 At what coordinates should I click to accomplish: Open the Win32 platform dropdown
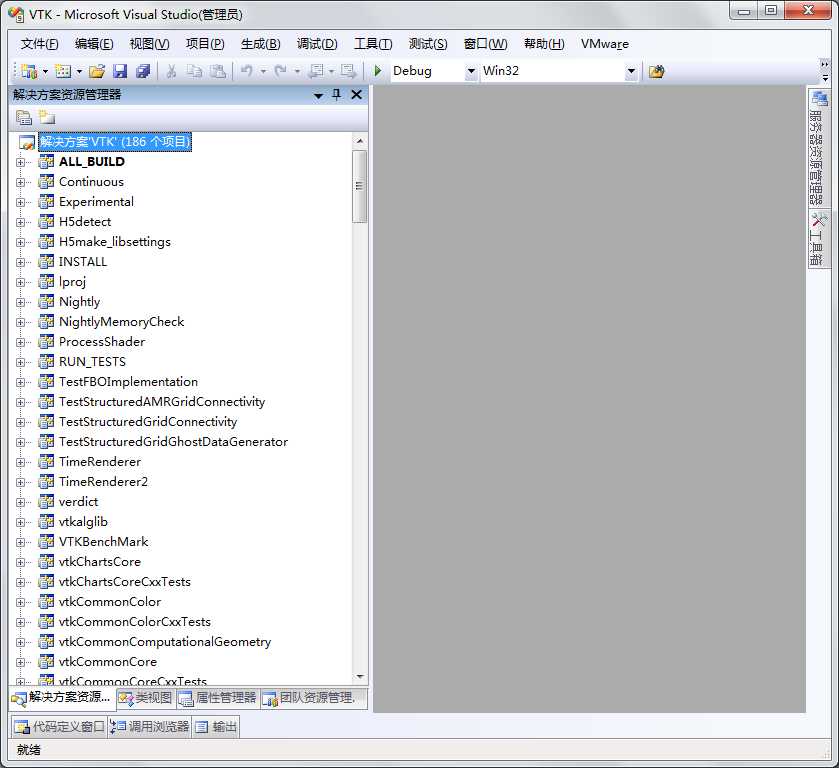pyautogui.click(x=631, y=71)
